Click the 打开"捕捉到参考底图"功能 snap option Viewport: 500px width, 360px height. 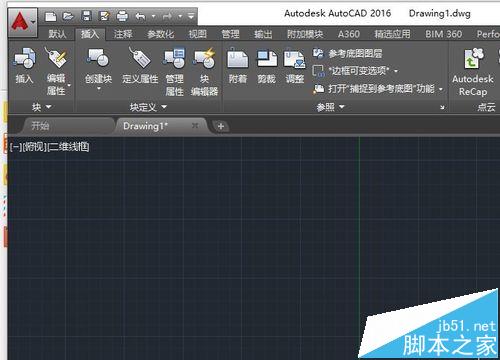pos(374,89)
